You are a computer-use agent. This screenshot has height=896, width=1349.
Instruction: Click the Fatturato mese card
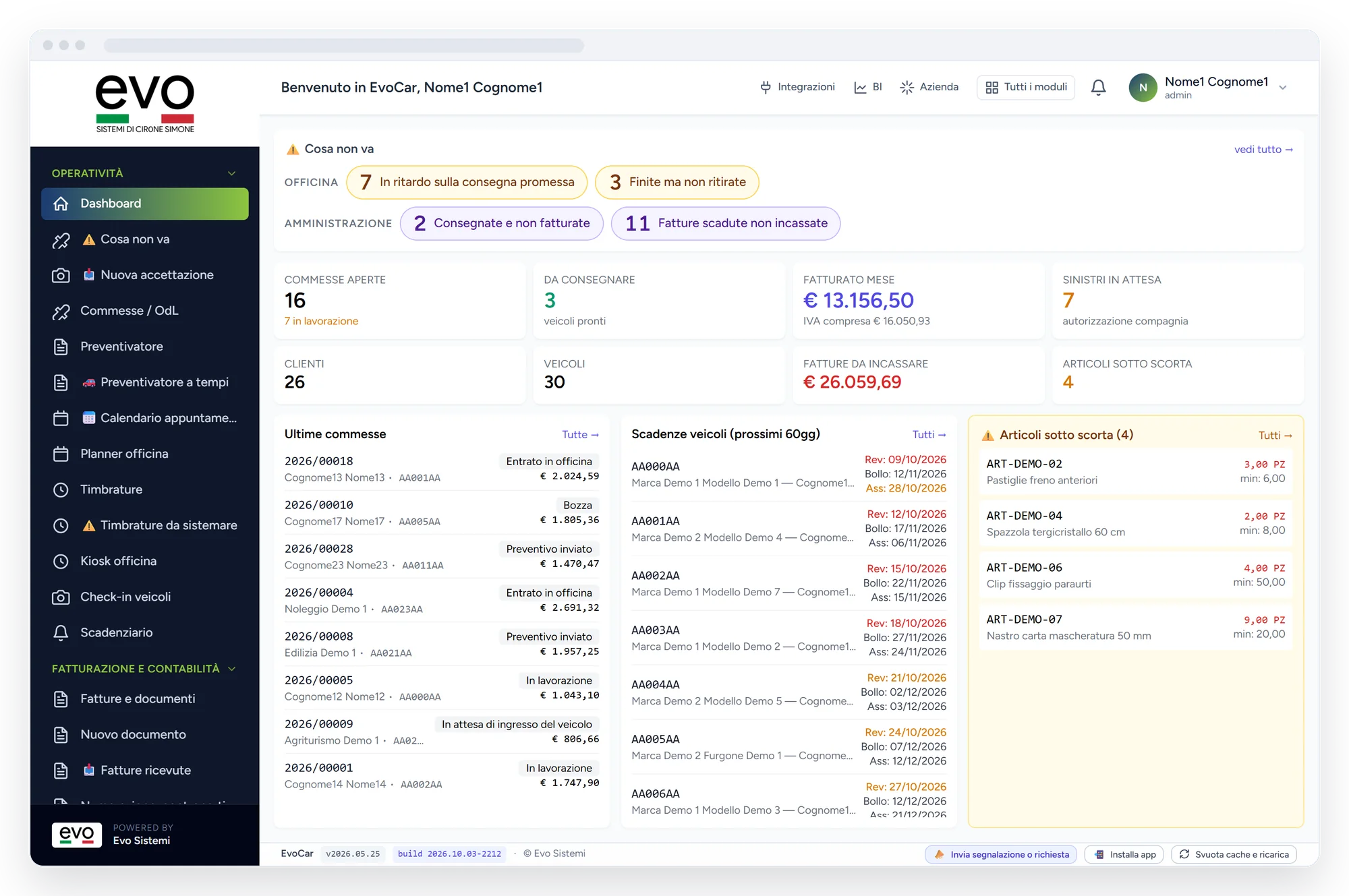tap(918, 301)
